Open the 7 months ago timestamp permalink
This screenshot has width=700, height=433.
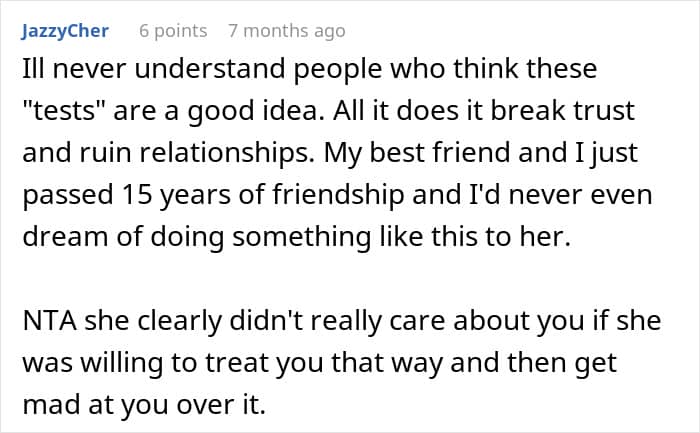click(287, 31)
